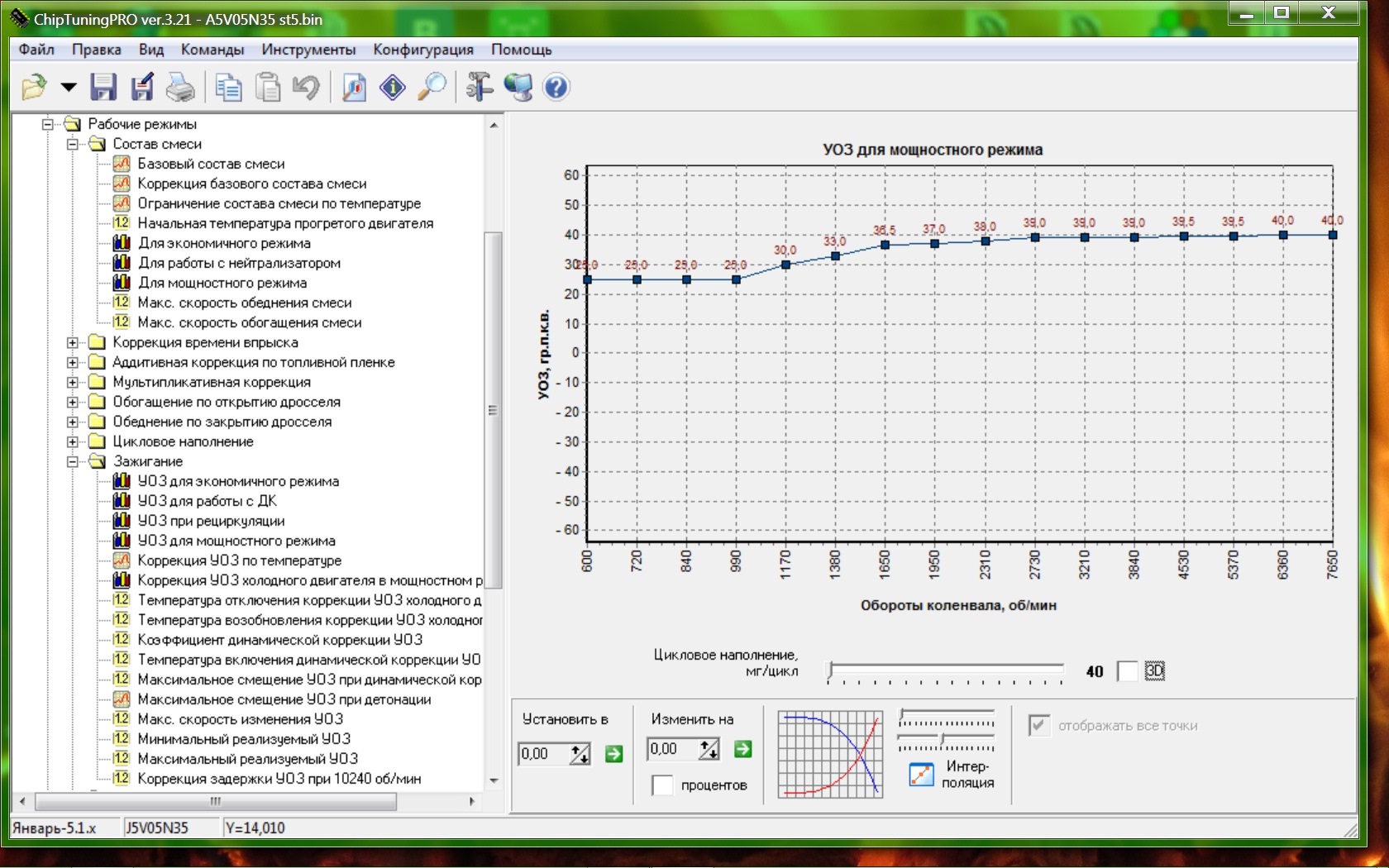Collapse the Состав смеси folder

tap(73, 144)
